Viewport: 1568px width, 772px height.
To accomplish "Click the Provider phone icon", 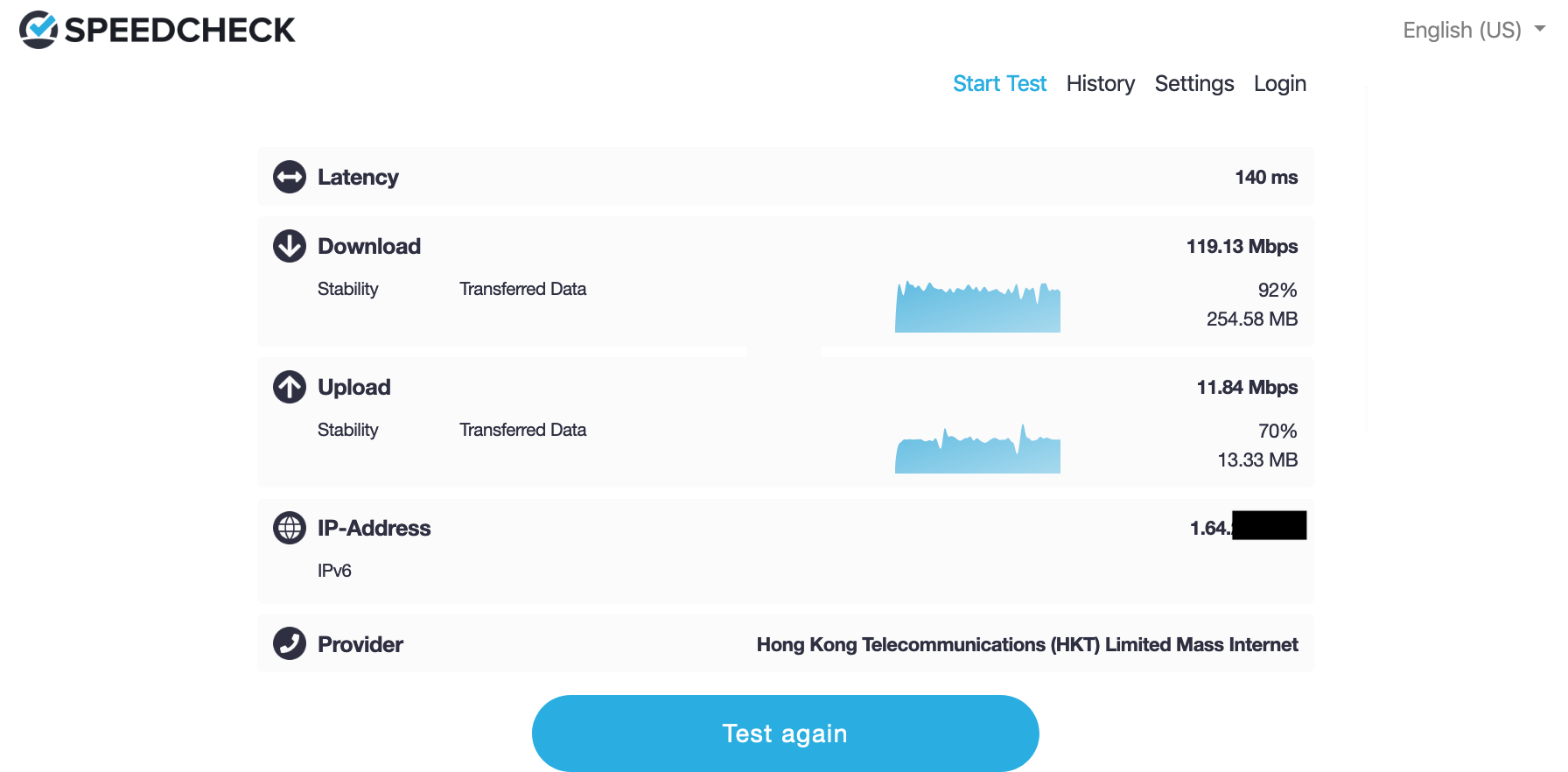I will (x=290, y=643).
